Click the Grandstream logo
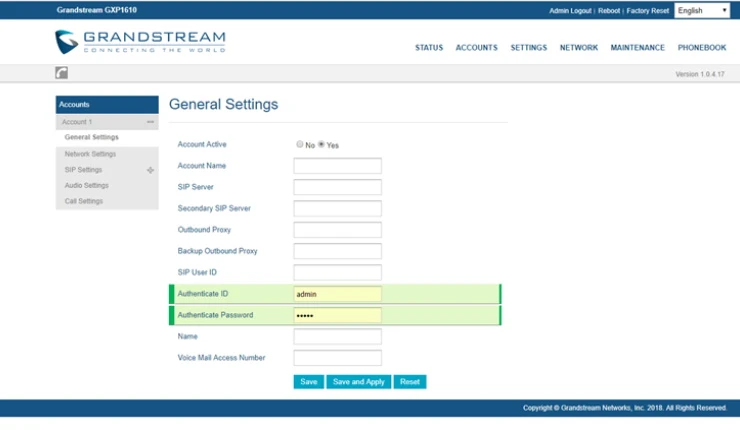This screenshot has width=740, height=430. click(x=140, y=42)
